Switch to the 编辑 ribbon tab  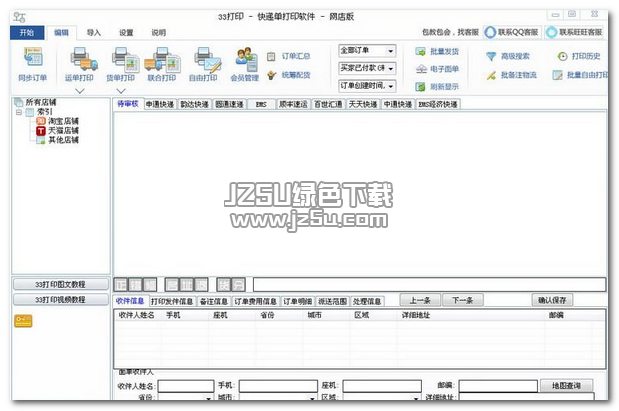tap(61, 33)
